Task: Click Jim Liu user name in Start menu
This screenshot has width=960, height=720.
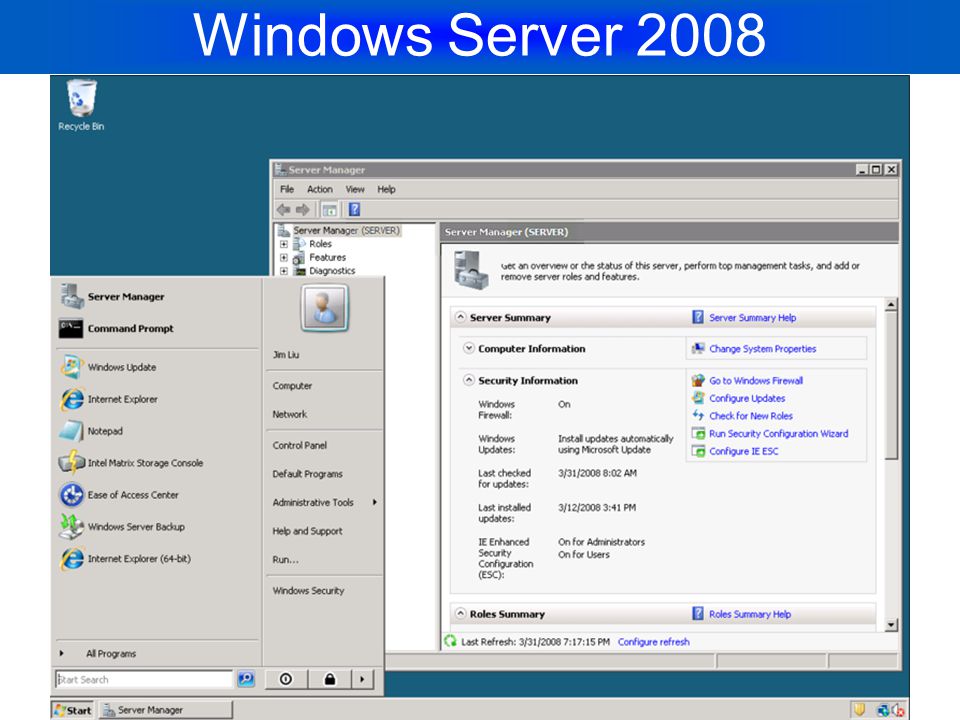Action: coord(286,354)
